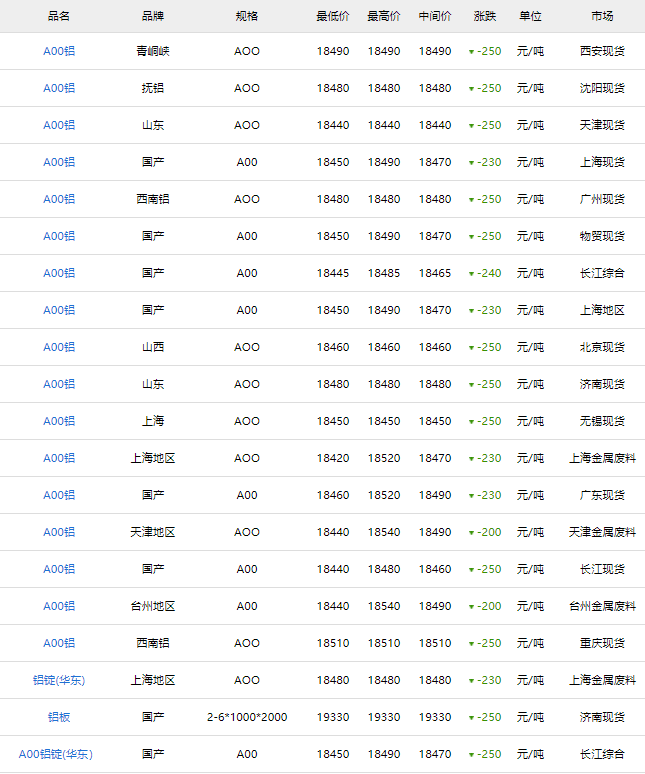The width and height of the screenshot is (645, 774).
Task: Click the 涨跌 column header
Action: tap(484, 17)
